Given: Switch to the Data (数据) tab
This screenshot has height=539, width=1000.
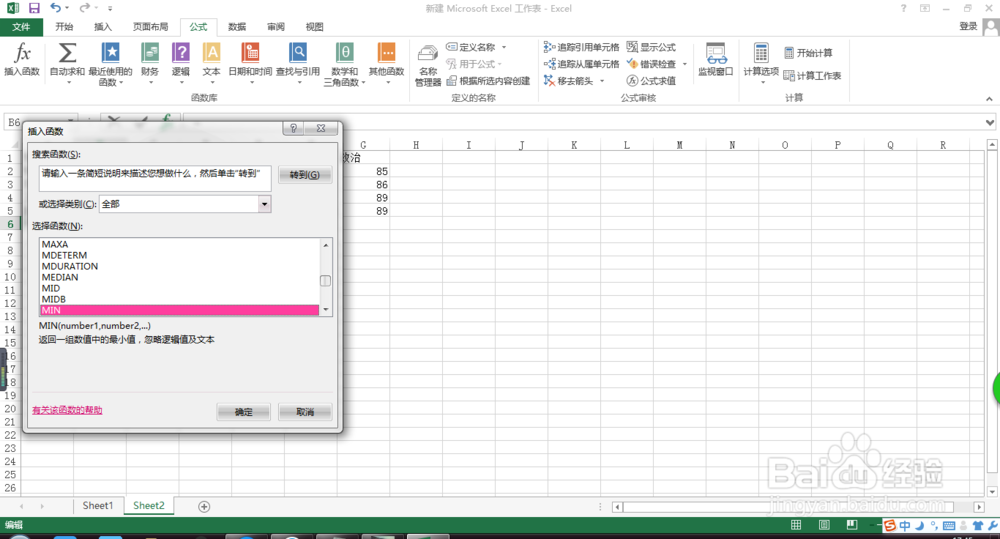Looking at the screenshot, I should point(237,27).
